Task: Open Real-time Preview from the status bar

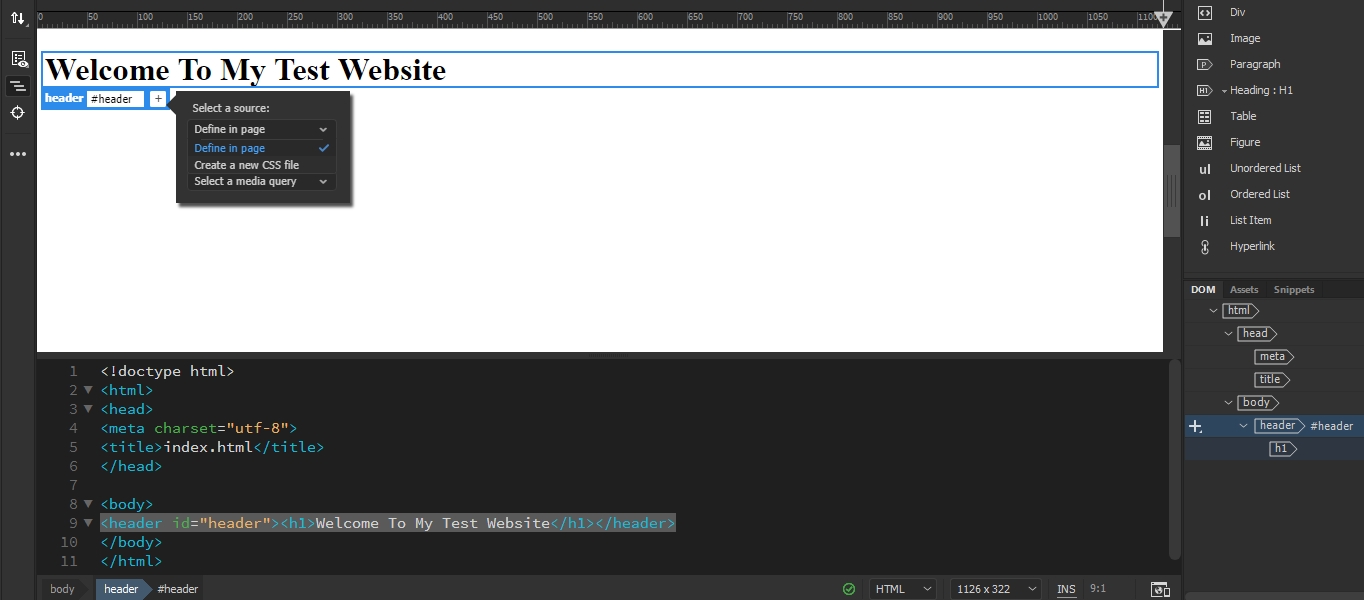Action: pyautogui.click(x=1159, y=589)
